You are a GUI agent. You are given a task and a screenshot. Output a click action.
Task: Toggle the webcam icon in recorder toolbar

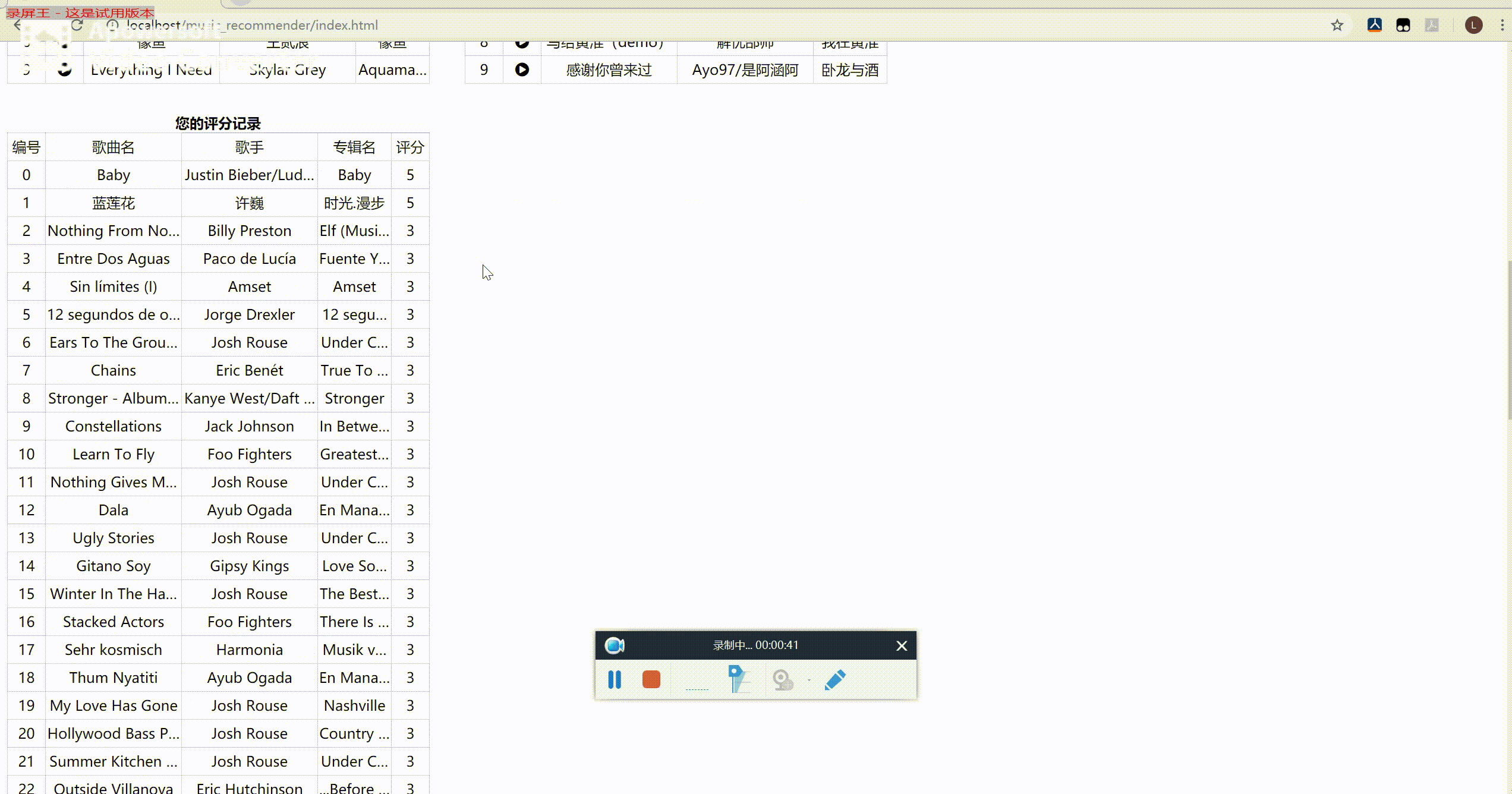pyautogui.click(x=783, y=679)
